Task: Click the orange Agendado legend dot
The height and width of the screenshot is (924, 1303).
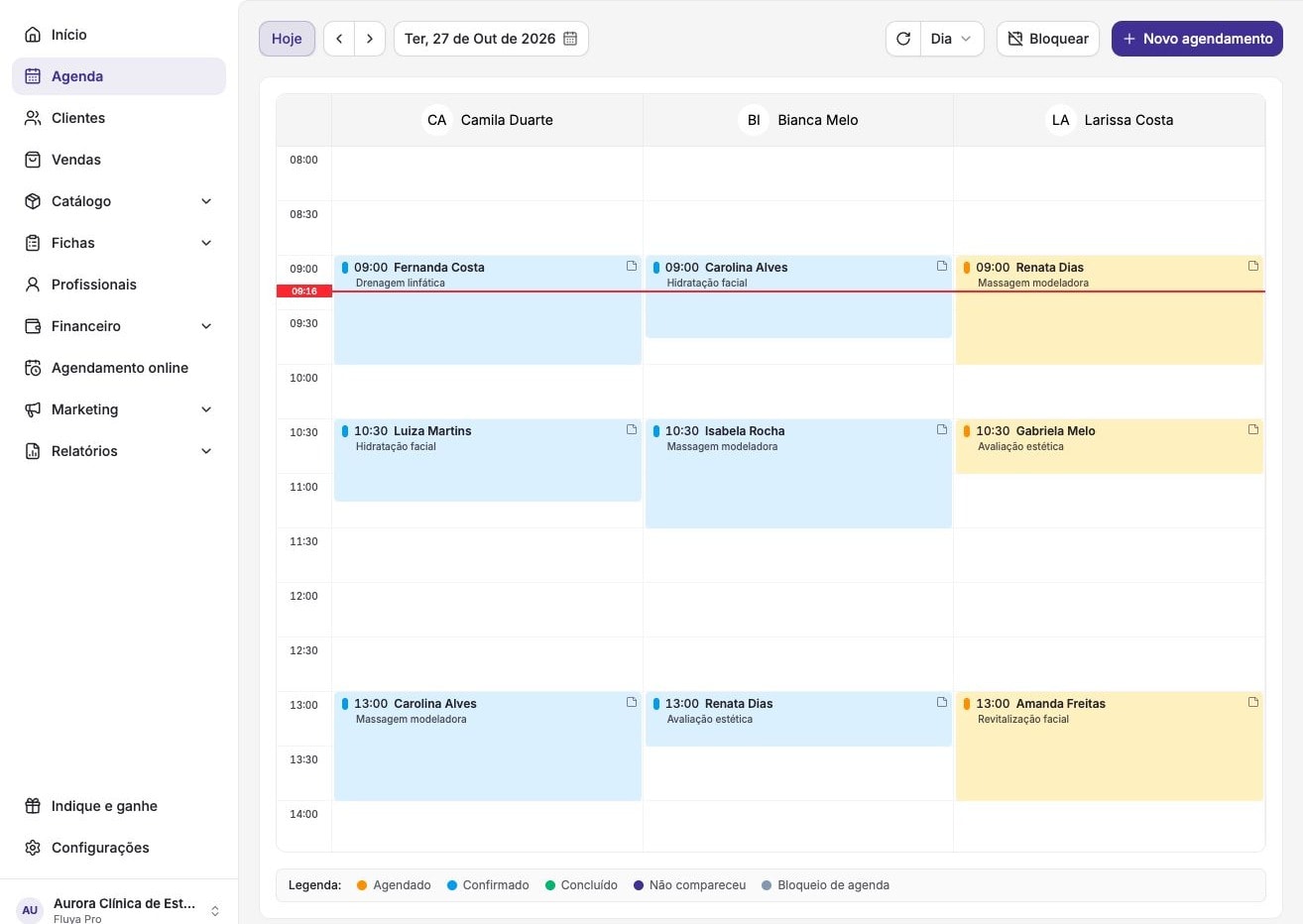Action: point(362,885)
